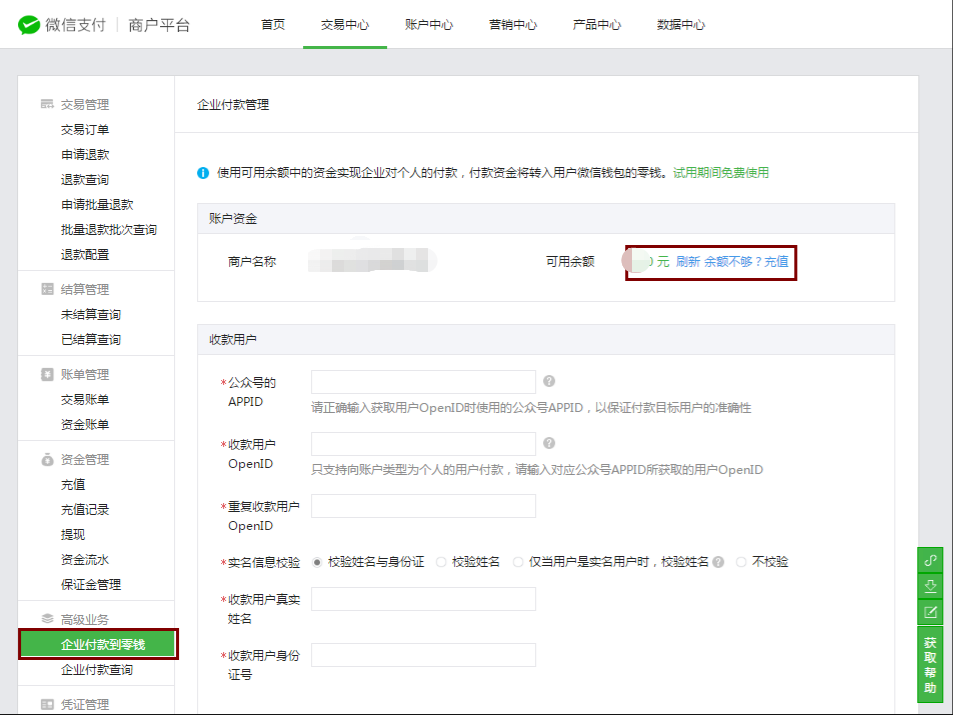Image resolution: width=953 pixels, height=715 pixels.
Task: Open 未结算查询 in sidebar
Action: 91,314
